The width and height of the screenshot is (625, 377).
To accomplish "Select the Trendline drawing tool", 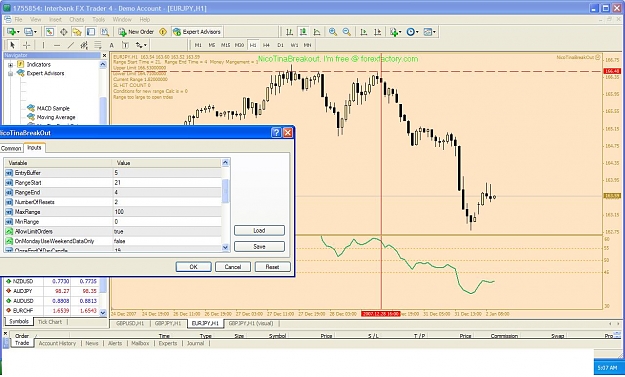I will pos(71,45).
